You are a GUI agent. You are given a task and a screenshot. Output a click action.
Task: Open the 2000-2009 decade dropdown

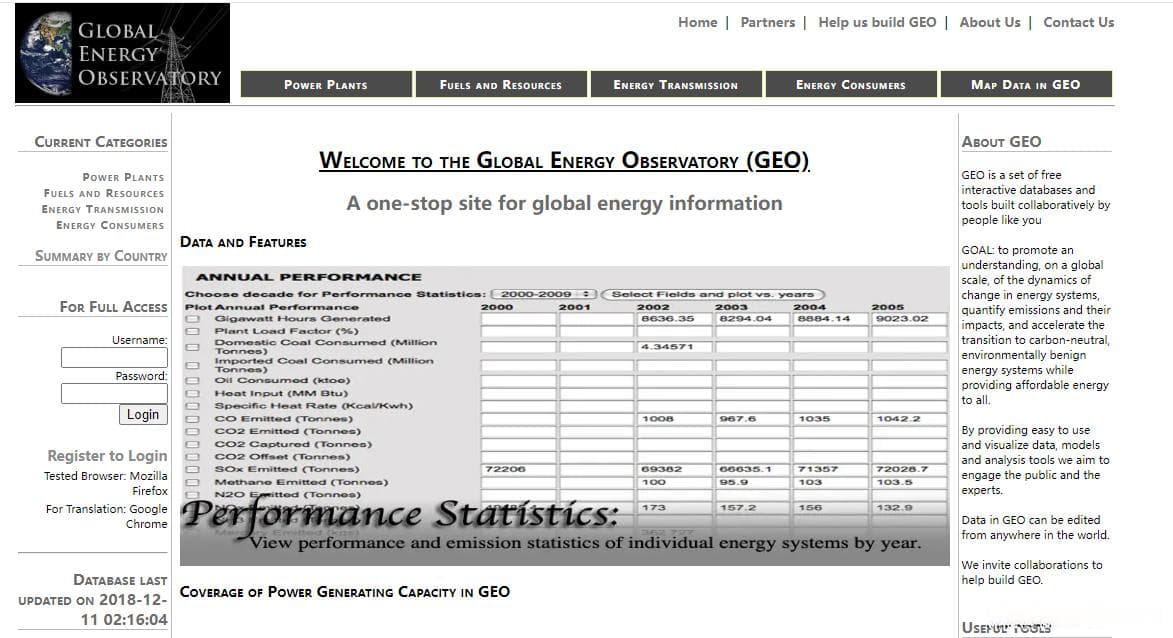544,295
